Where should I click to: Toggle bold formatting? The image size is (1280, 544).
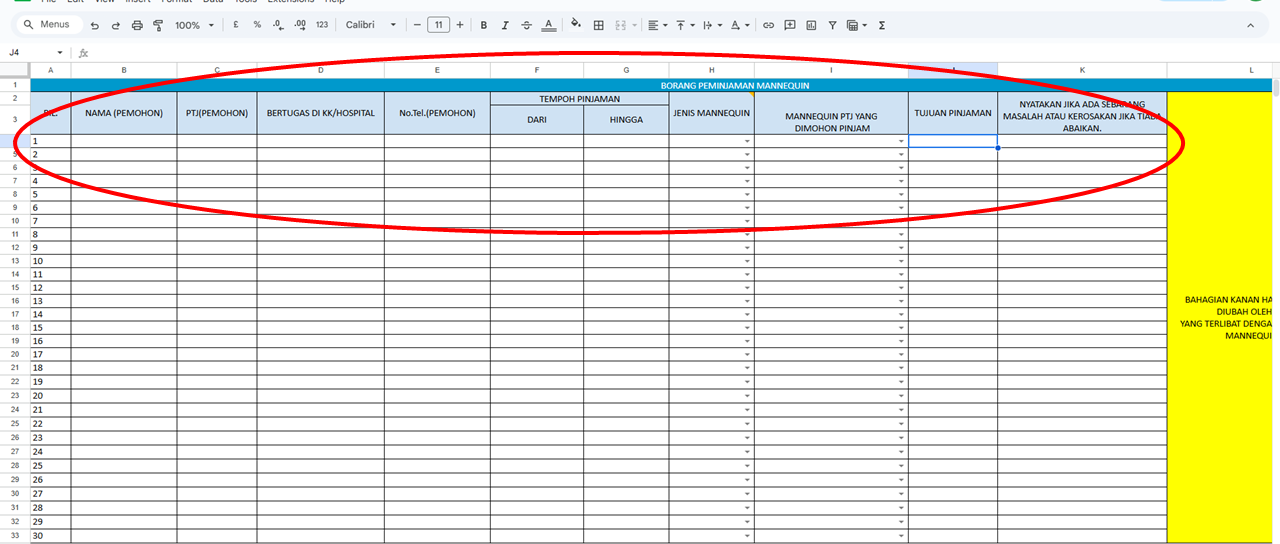pos(484,25)
